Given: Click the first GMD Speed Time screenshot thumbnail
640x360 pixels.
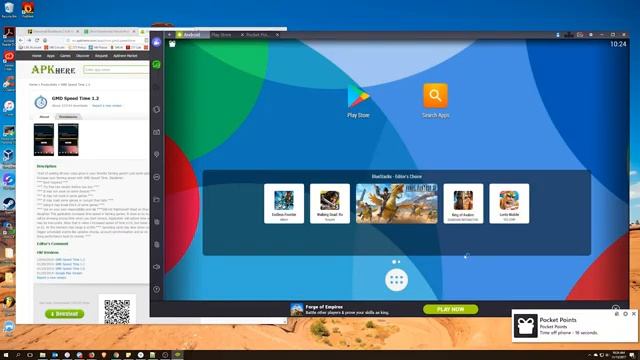Looking at the screenshot, I should (x=44, y=140).
